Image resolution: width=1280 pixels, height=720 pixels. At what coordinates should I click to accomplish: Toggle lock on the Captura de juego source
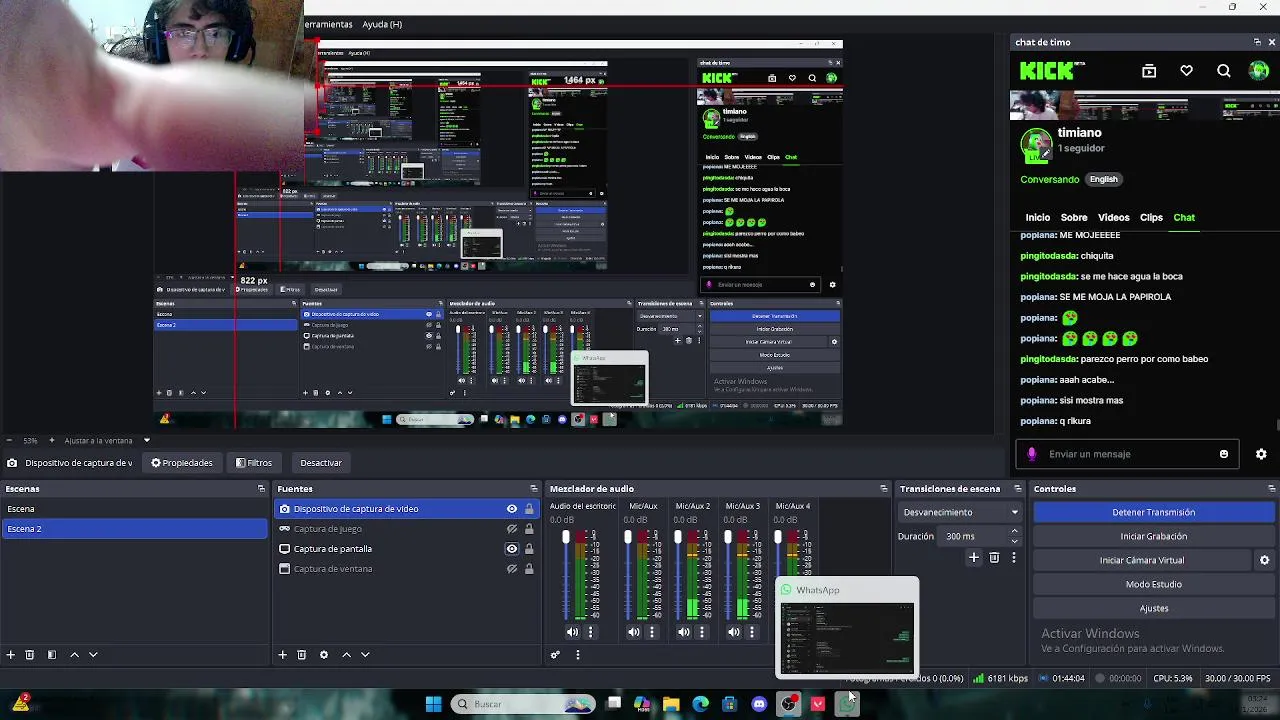(529, 529)
